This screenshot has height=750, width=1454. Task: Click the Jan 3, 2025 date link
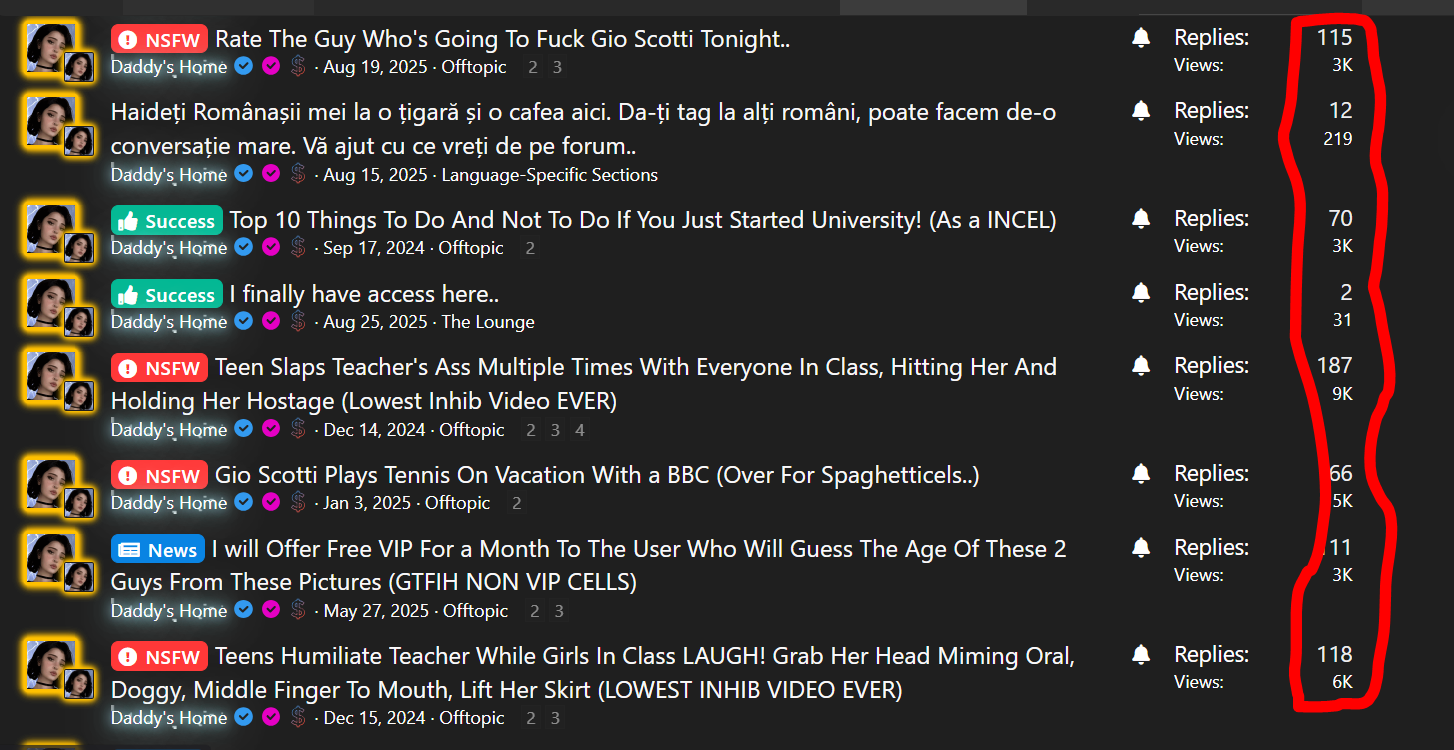(367, 503)
